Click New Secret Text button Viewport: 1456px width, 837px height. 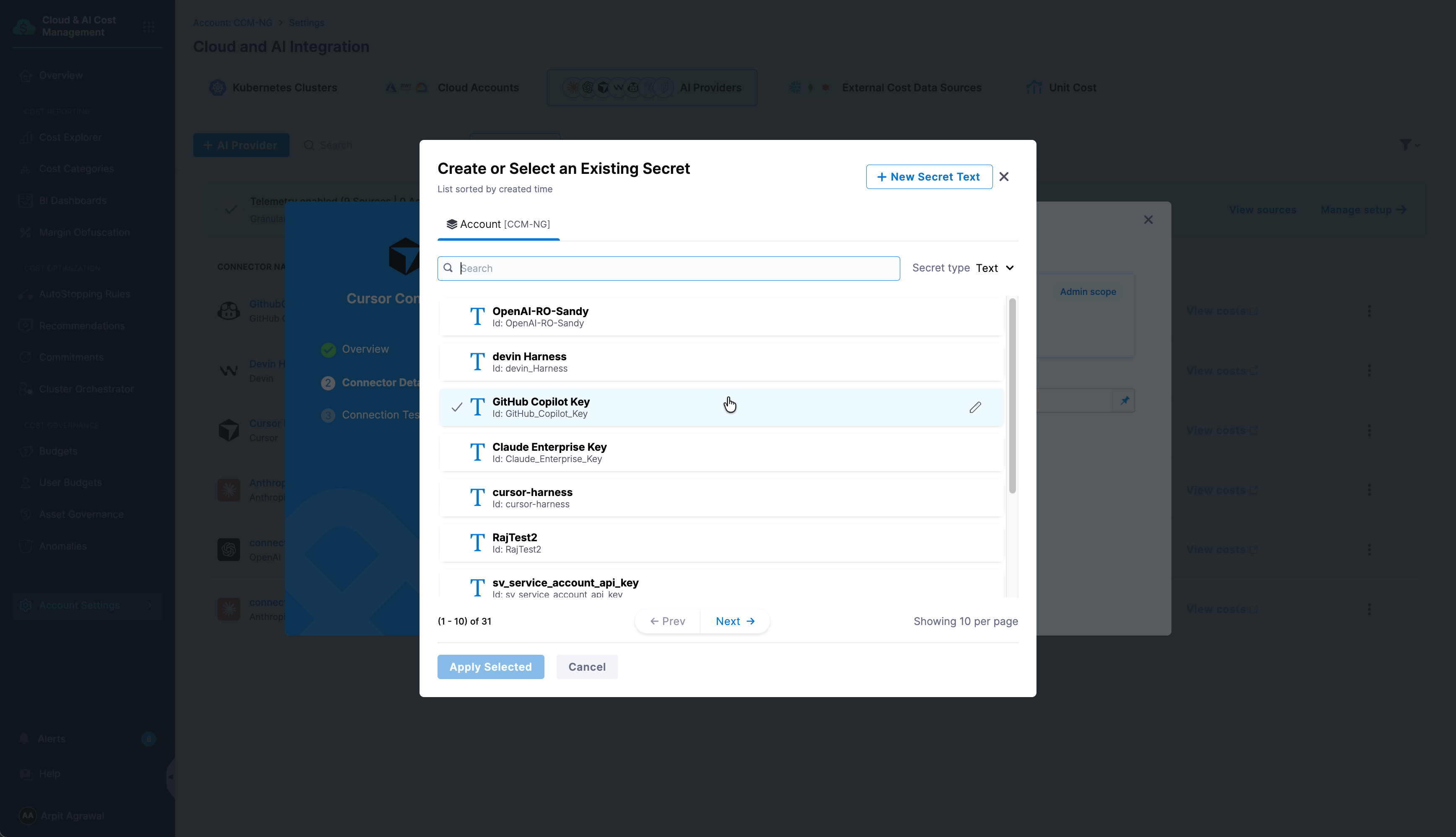(929, 176)
